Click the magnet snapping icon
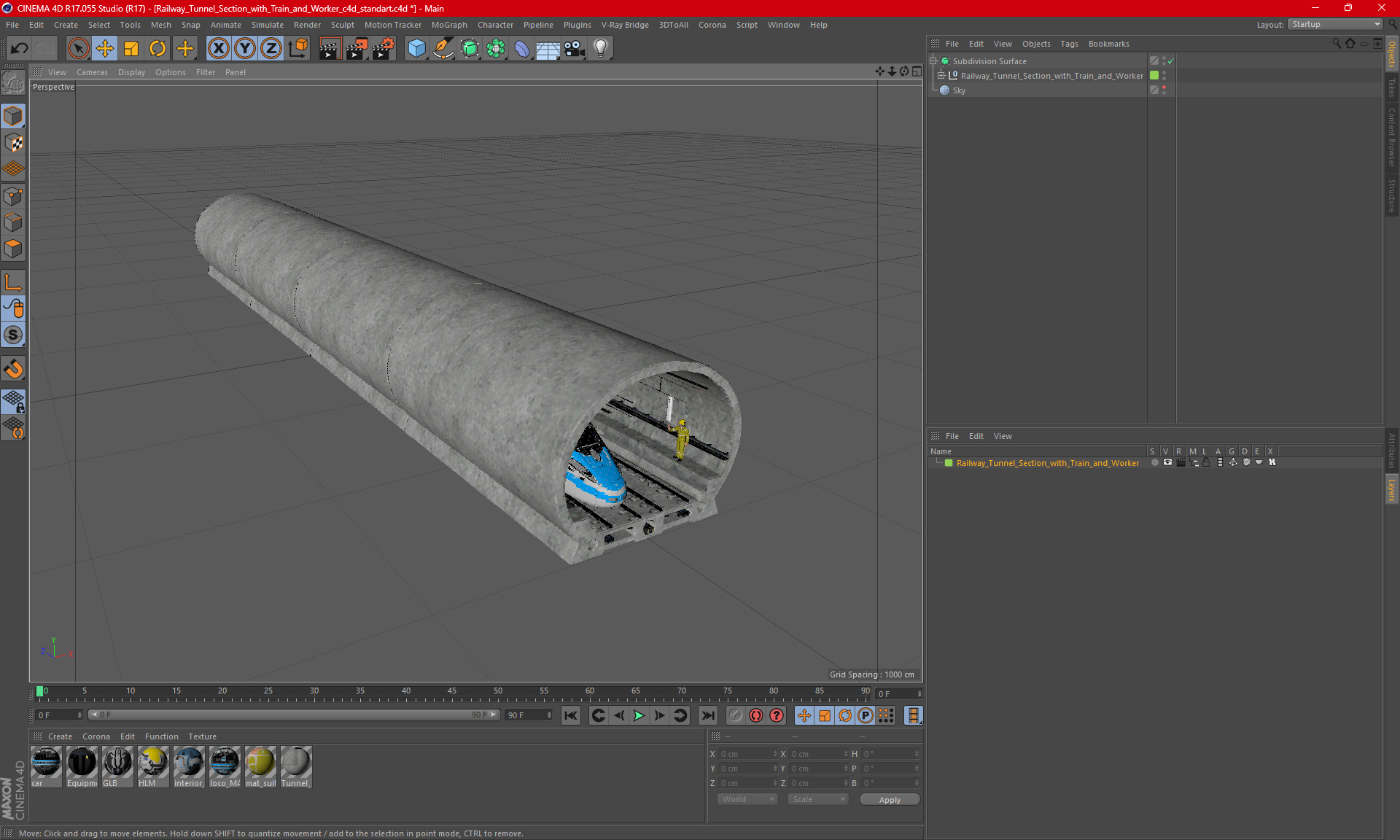 tap(13, 368)
